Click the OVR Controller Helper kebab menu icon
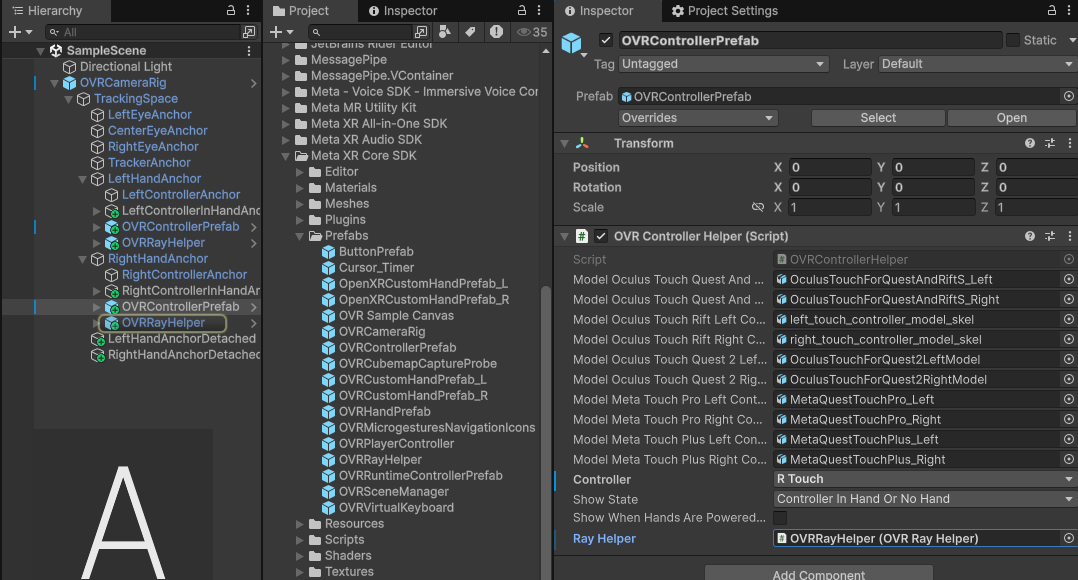The image size is (1078, 580). click(x=1069, y=236)
